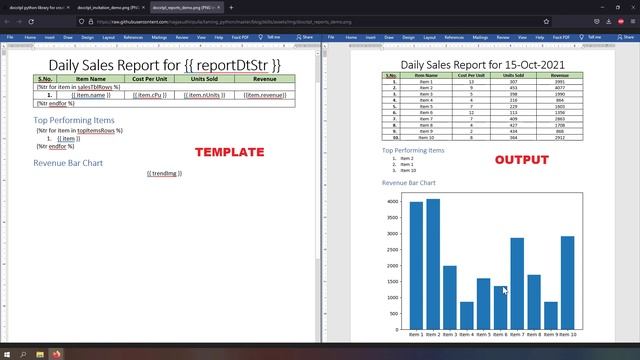This screenshot has height=360, width=640.
Task: Click Design in the template Word ribbon
Action: [87, 37]
